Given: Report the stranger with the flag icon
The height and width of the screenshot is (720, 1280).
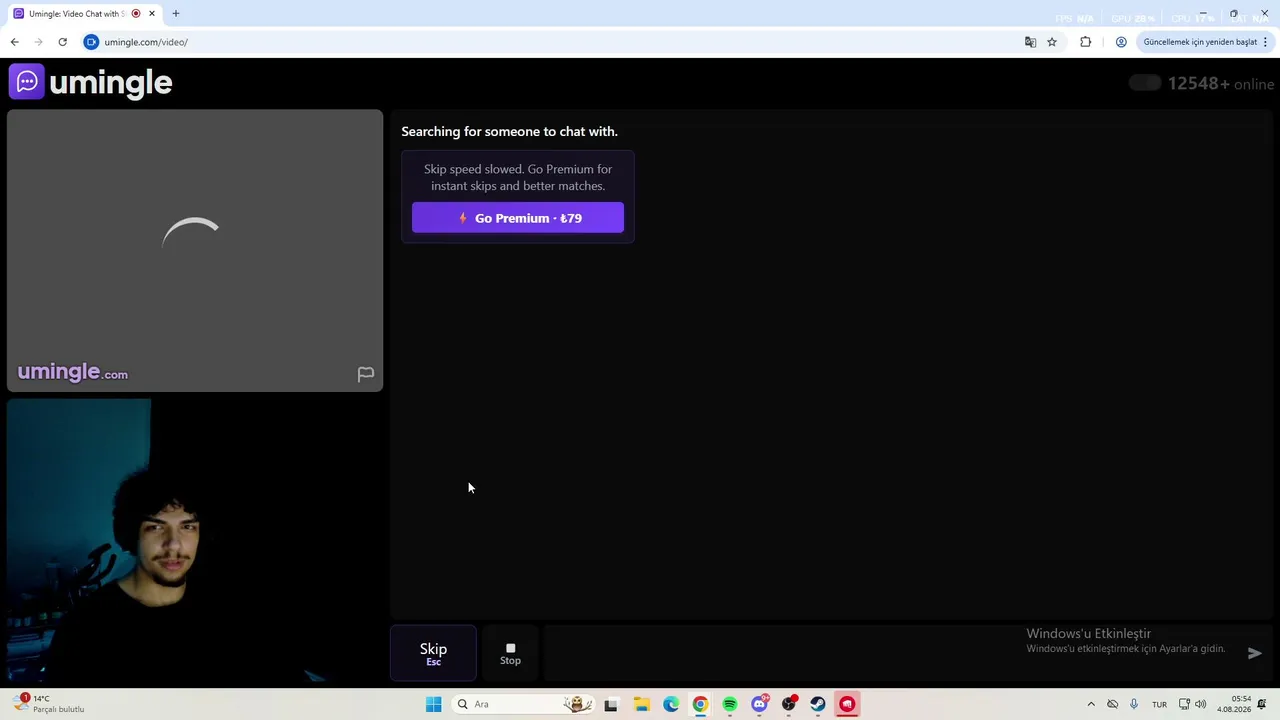Looking at the screenshot, I should coord(366,374).
